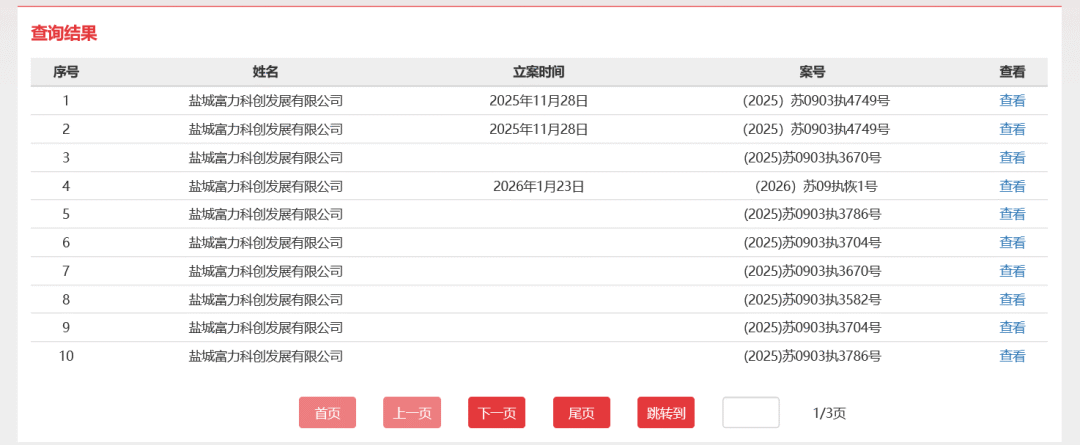This screenshot has width=1080, height=445.
Task: Click the 案号 column header
Action: click(812, 72)
